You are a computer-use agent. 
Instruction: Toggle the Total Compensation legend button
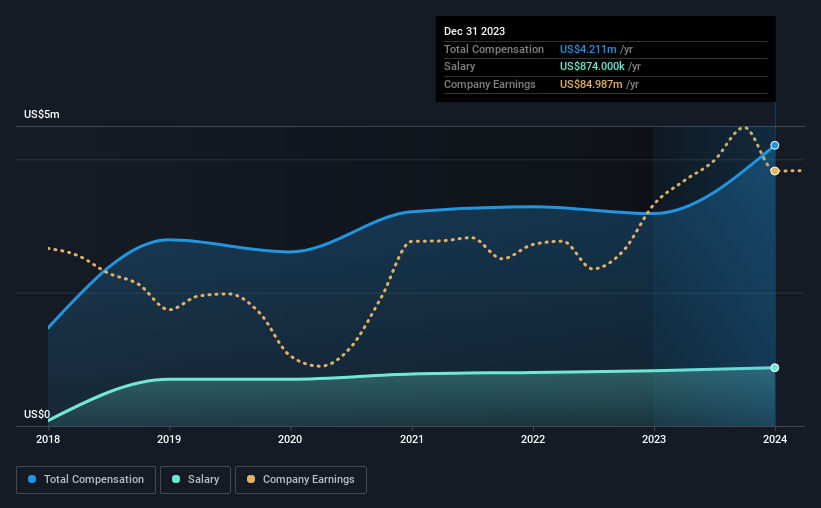tap(86, 480)
